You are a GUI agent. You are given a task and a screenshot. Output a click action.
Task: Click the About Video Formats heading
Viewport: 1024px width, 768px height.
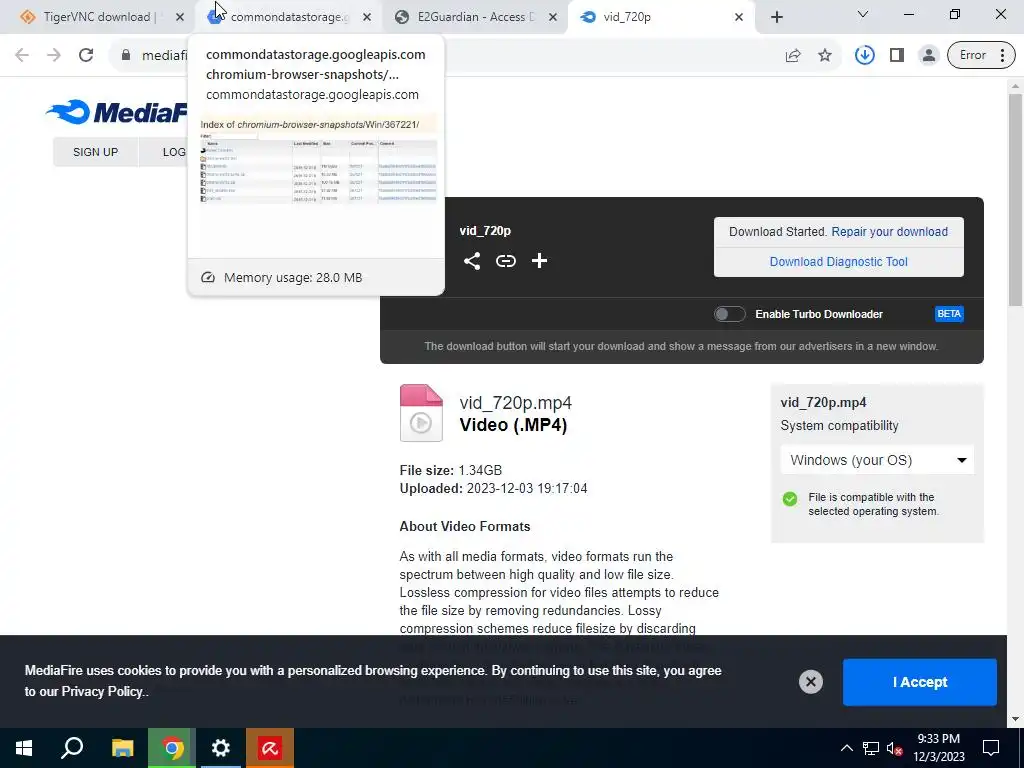465,526
